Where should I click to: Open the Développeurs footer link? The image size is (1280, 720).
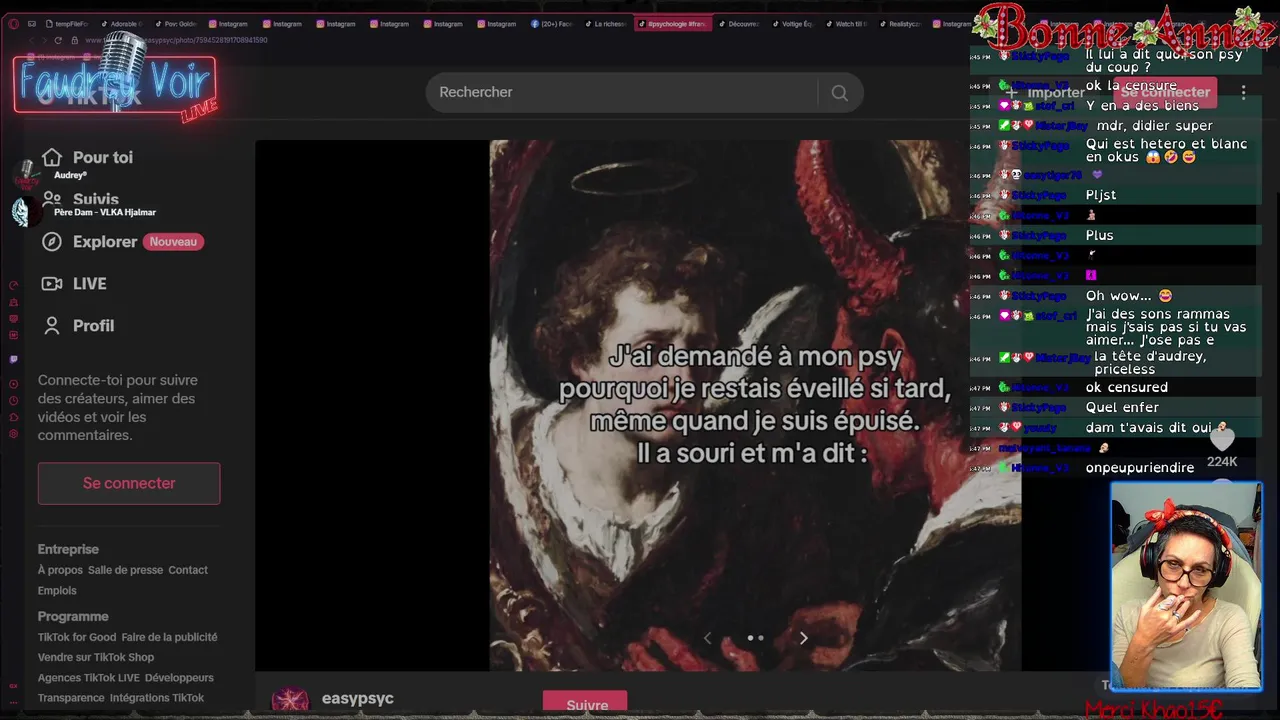click(179, 677)
